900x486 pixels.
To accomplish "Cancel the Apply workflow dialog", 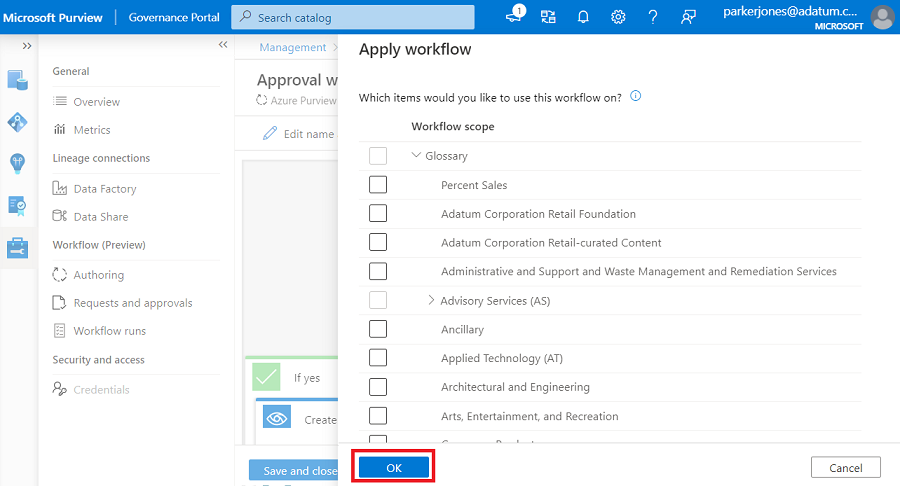I will (845, 468).
